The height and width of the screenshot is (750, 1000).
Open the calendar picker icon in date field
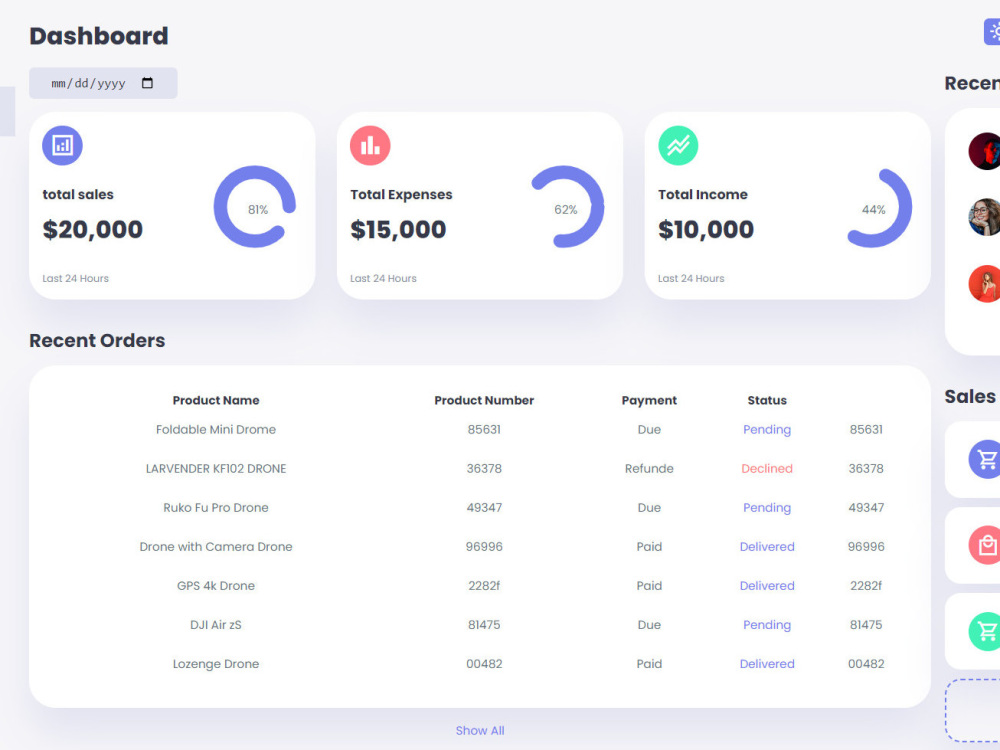tap(147, 83)
